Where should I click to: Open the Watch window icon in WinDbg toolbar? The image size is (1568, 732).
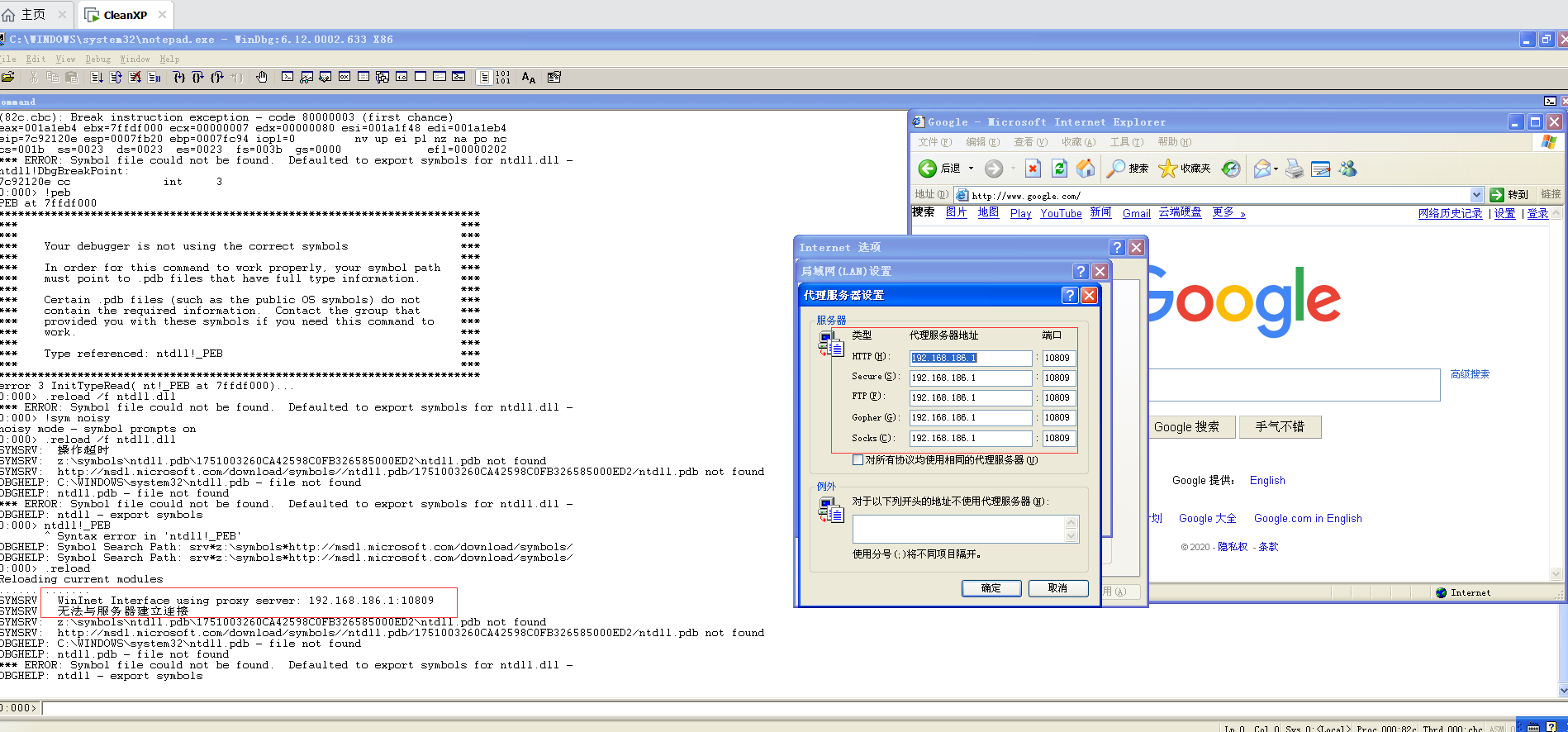[306, 77]
